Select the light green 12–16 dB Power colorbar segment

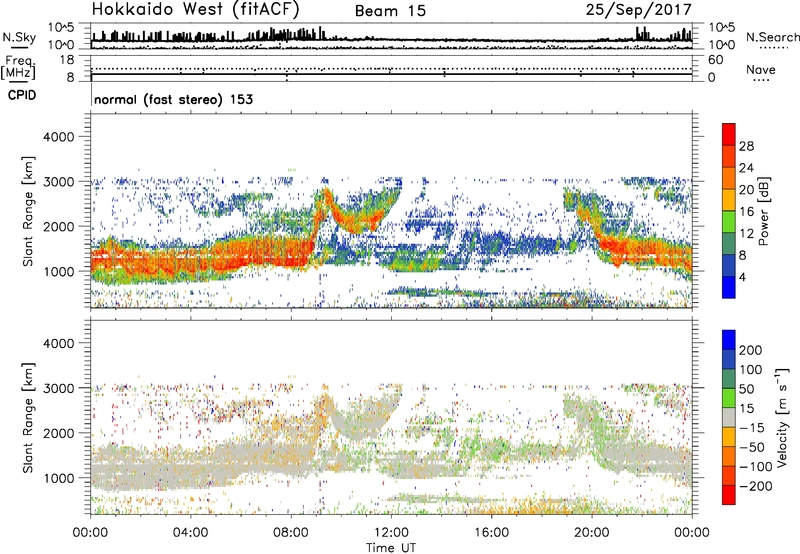click(x=729, y=221)
